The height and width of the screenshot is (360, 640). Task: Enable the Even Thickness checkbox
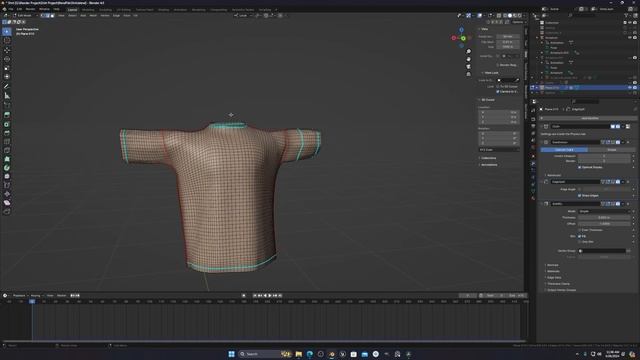pyautogui.click(x=580, y=230)
